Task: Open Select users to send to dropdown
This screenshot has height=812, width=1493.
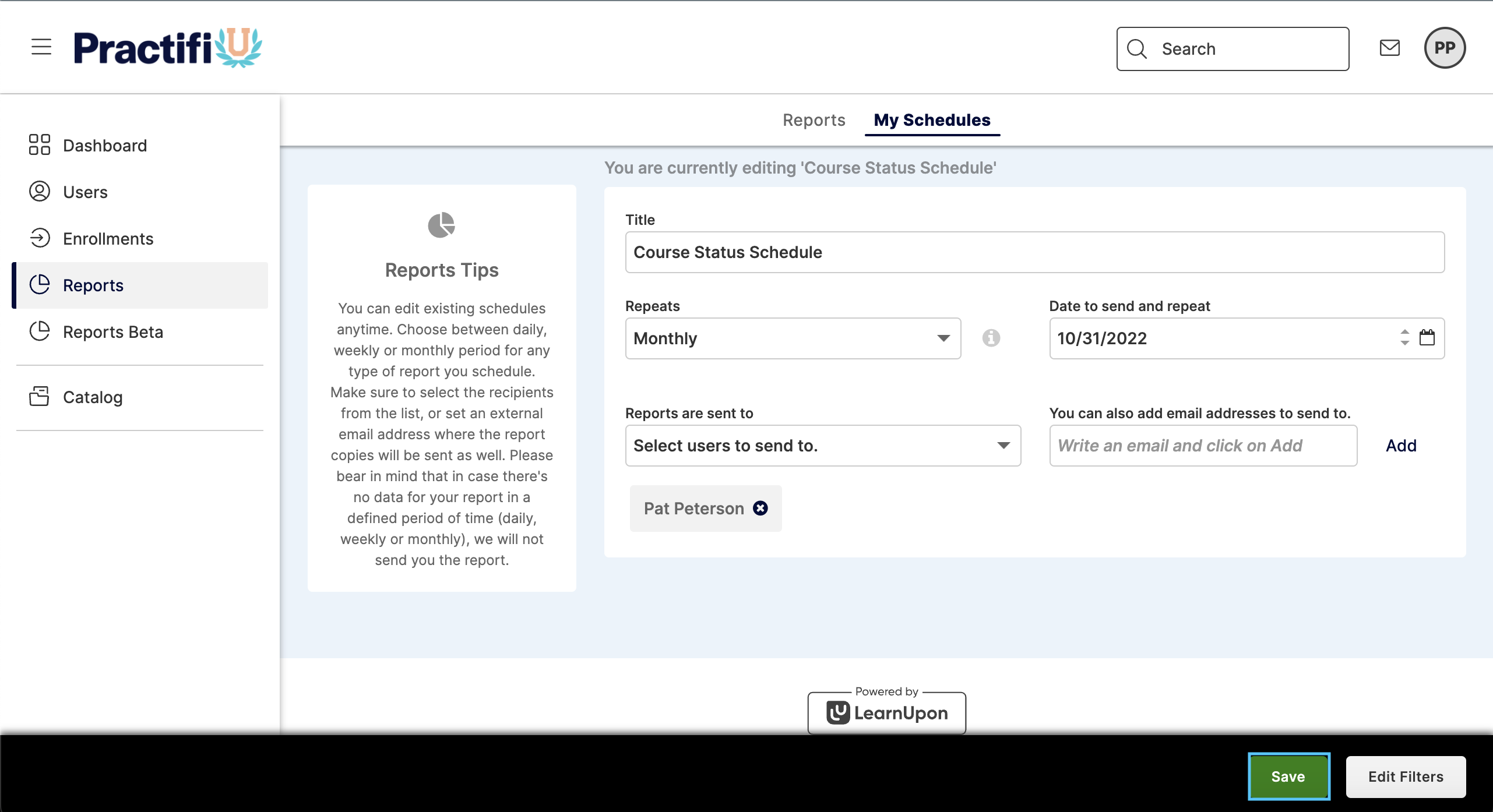Action: [x=823, y=446]
